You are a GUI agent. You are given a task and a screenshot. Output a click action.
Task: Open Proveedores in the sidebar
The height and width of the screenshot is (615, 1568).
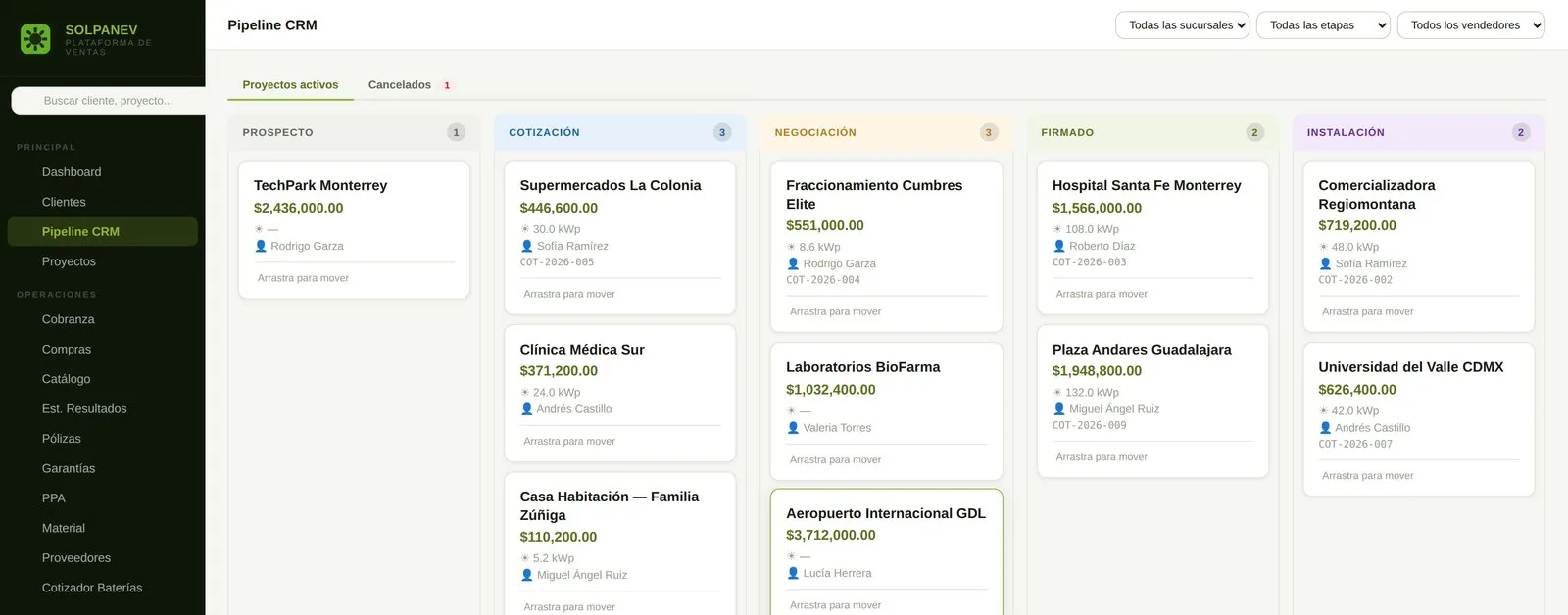tap(102, 558)
